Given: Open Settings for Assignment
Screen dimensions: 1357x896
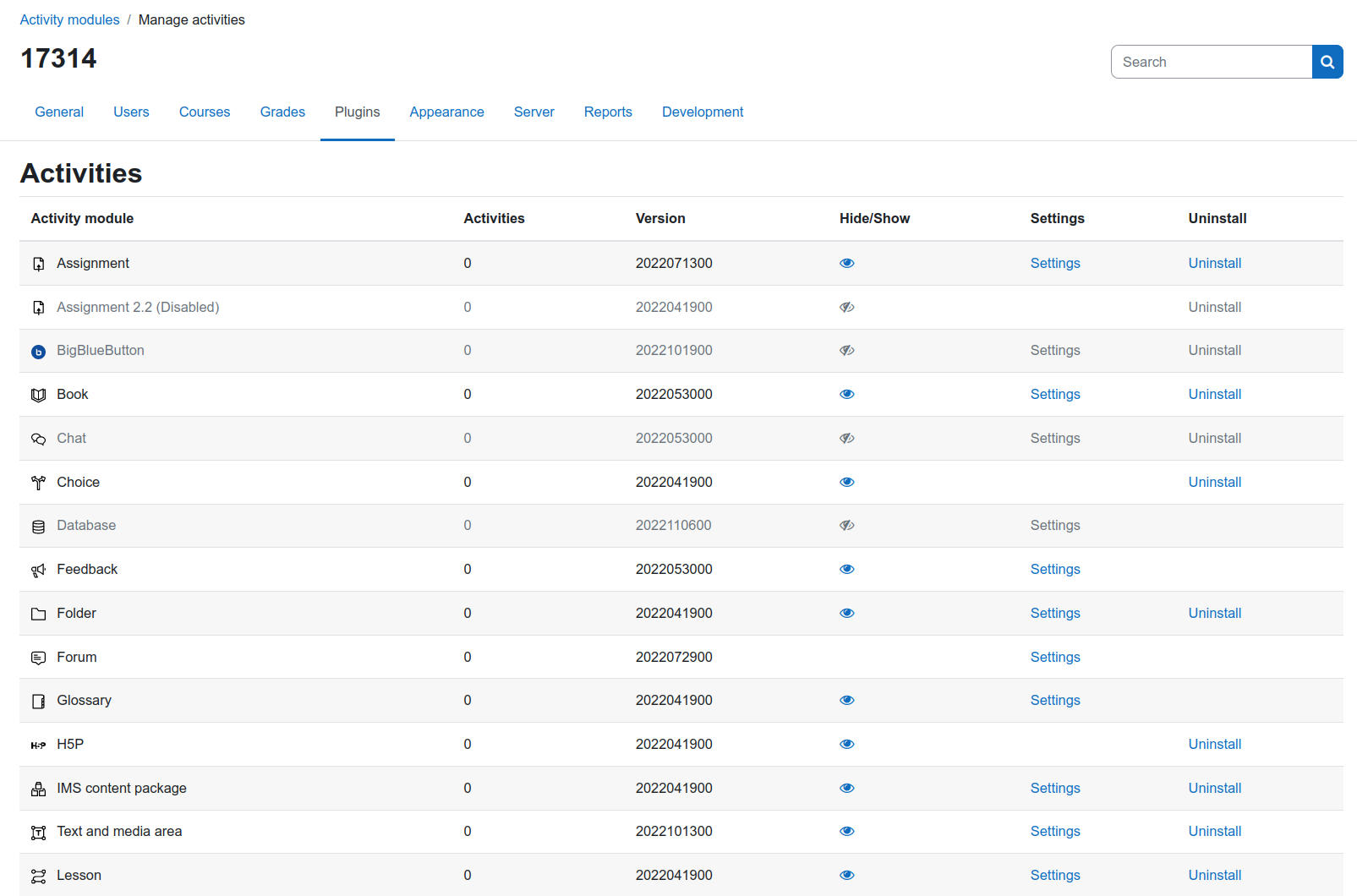Looking at the screenshot, I should tap(1055, 263).
